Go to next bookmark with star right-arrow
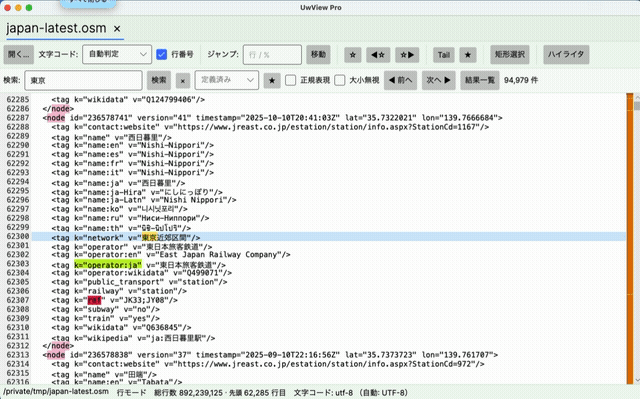 coord(407,55)
